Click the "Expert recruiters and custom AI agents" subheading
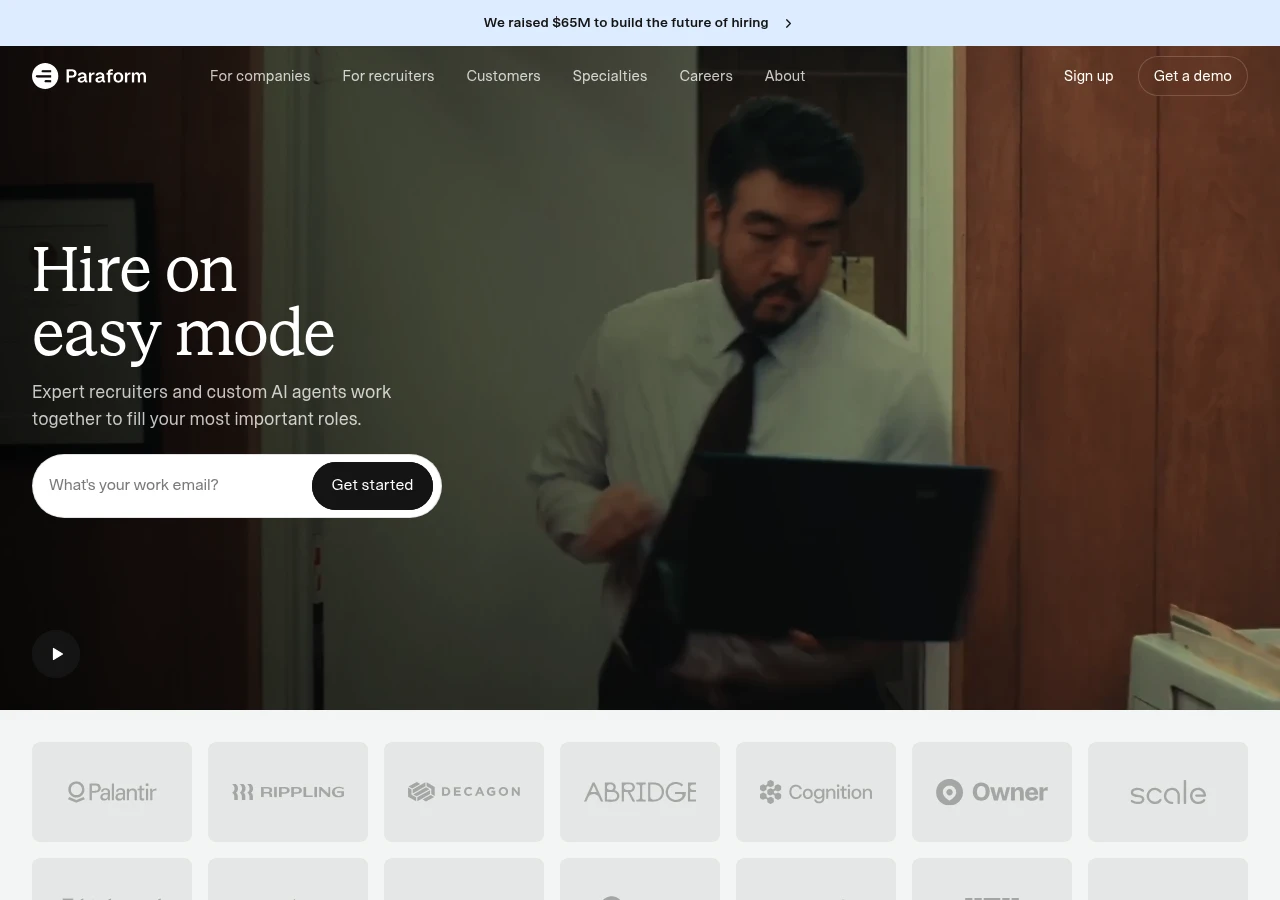The image size is (1280, 900). [x=212, y=405]
